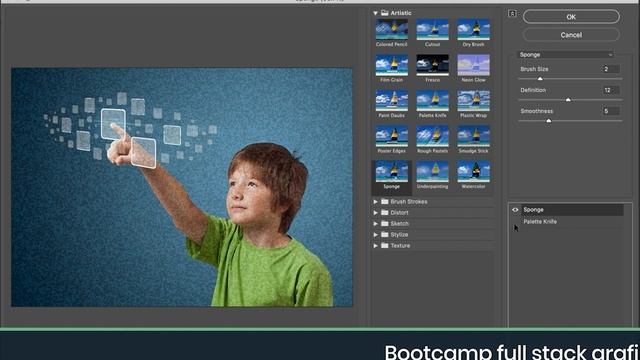Click the Definition value field
The height and width of the screenshot is (360, 640).
point(611,90)
